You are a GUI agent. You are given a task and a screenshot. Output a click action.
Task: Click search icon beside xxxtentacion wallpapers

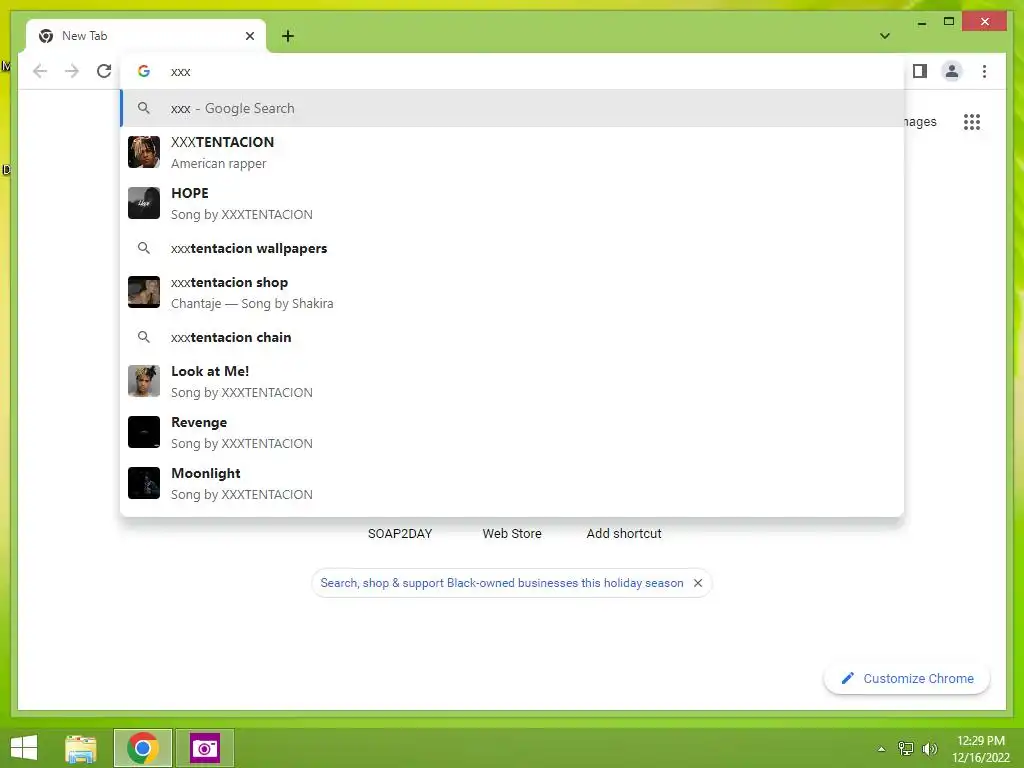point(144,248)
